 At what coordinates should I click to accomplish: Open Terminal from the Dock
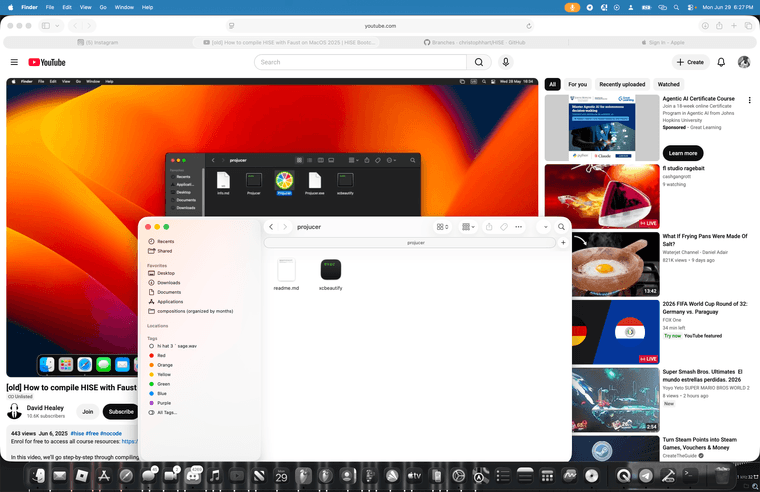click(x=690, y=476)
